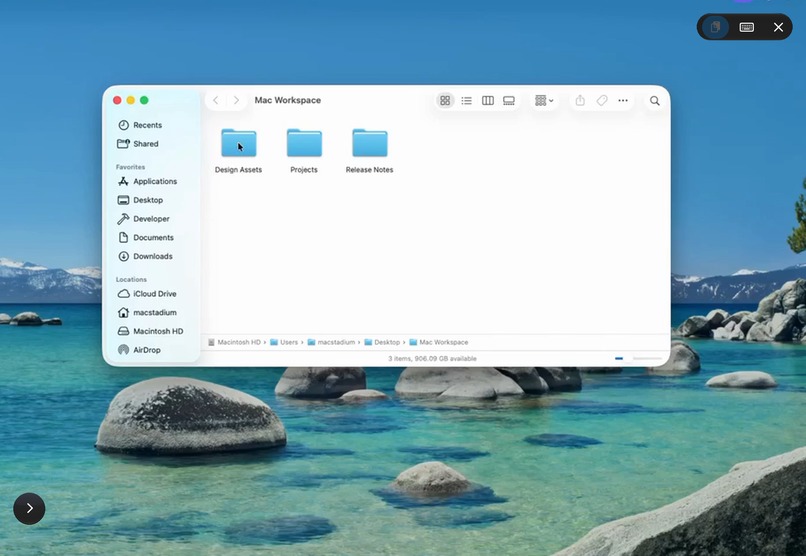Open the Group By dropdown

(544, 101)
